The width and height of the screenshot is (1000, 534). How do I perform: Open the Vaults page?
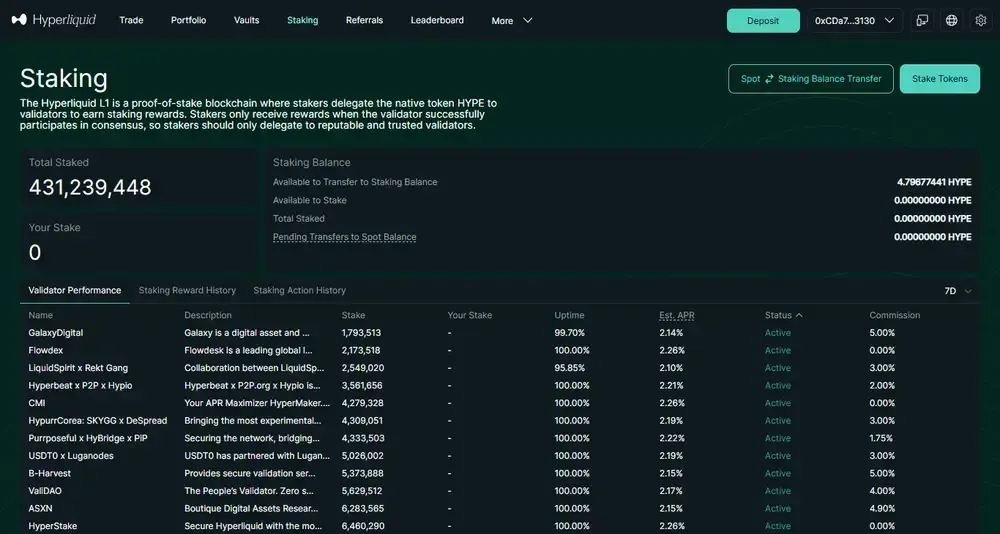(x=246, y=20)
